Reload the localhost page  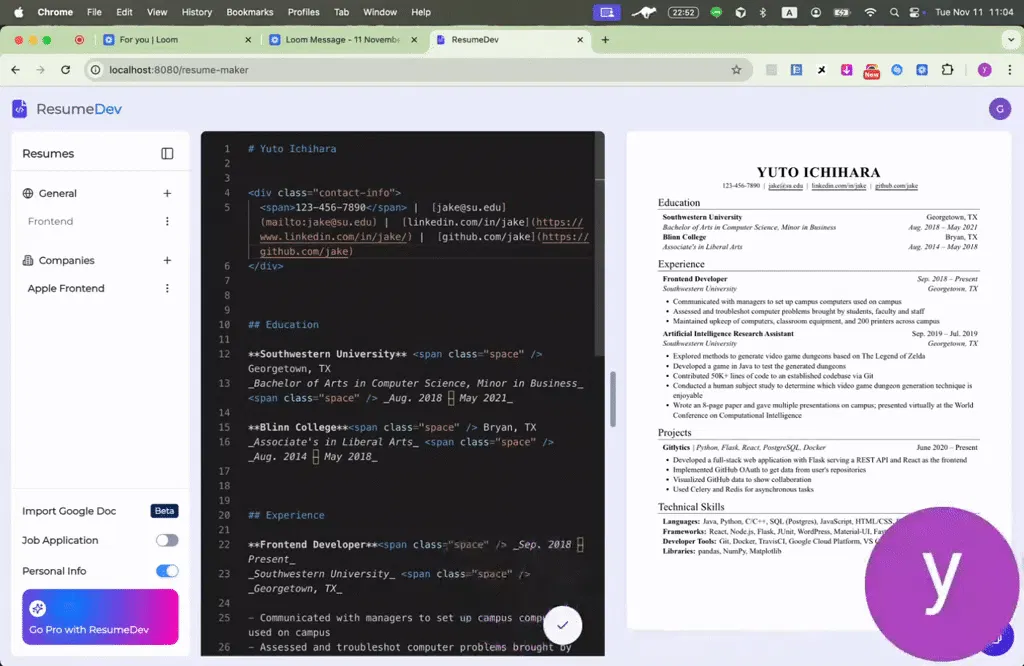click(x=65, y=70)
